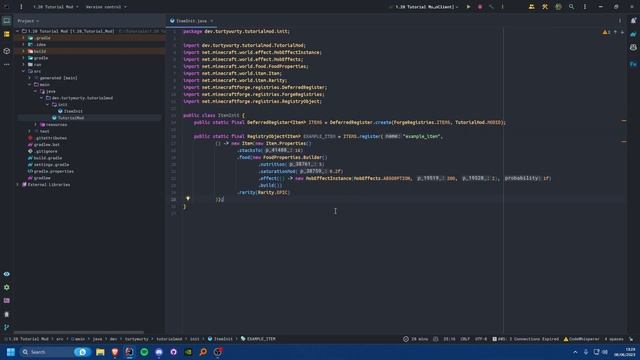Click the yellow intention lightbulb in the gutter
Viewport: 640px width, 360px height.
pos(188,199)
